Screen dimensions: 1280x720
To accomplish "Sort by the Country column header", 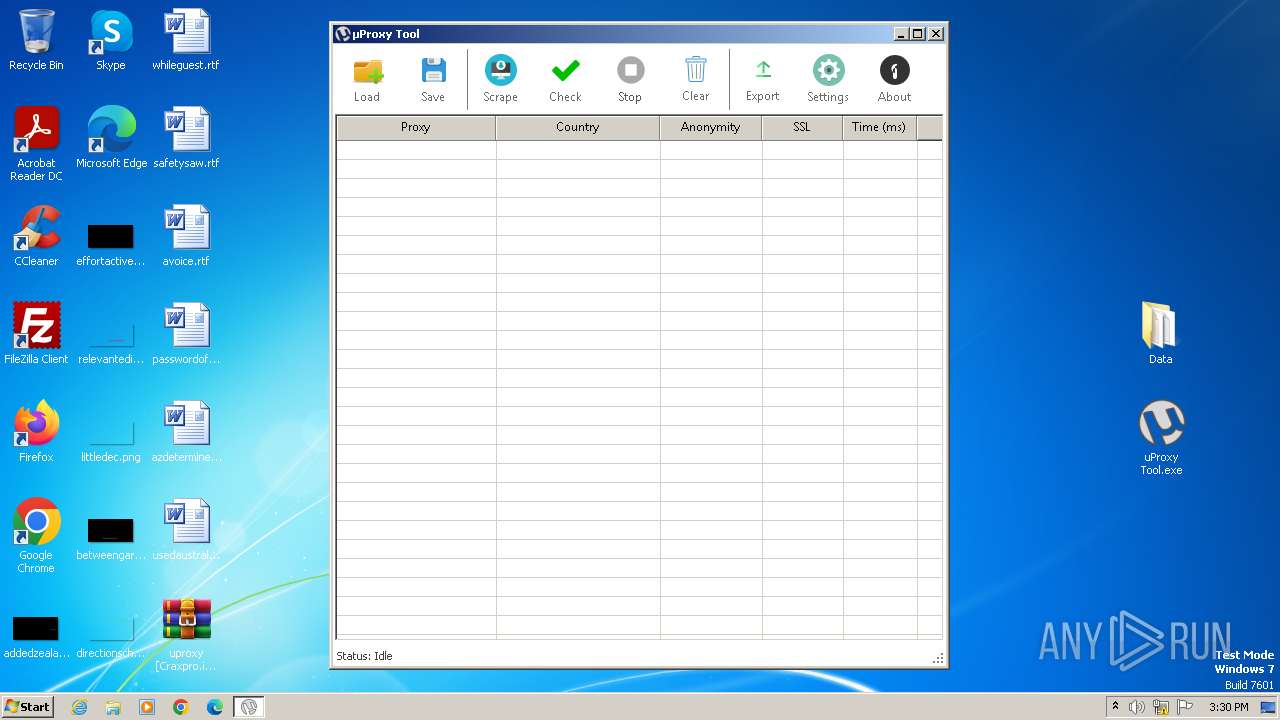I will pos(577,127).
